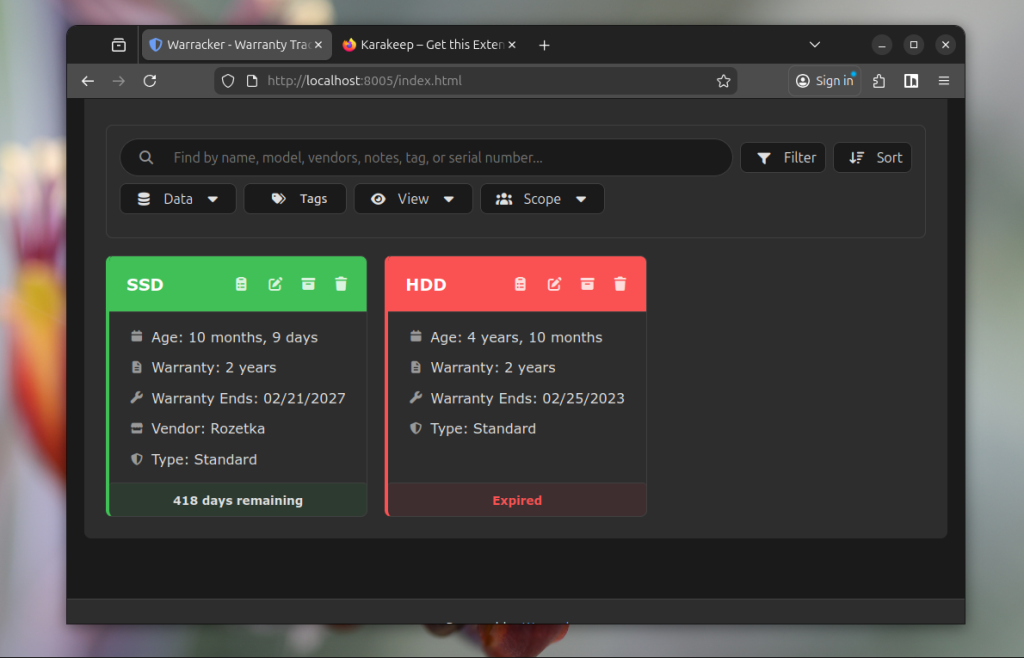The width and height of the screenshot is (1024, 658).
Task: Toggle the Firefox sidebar panel
Action: [911, 81]
